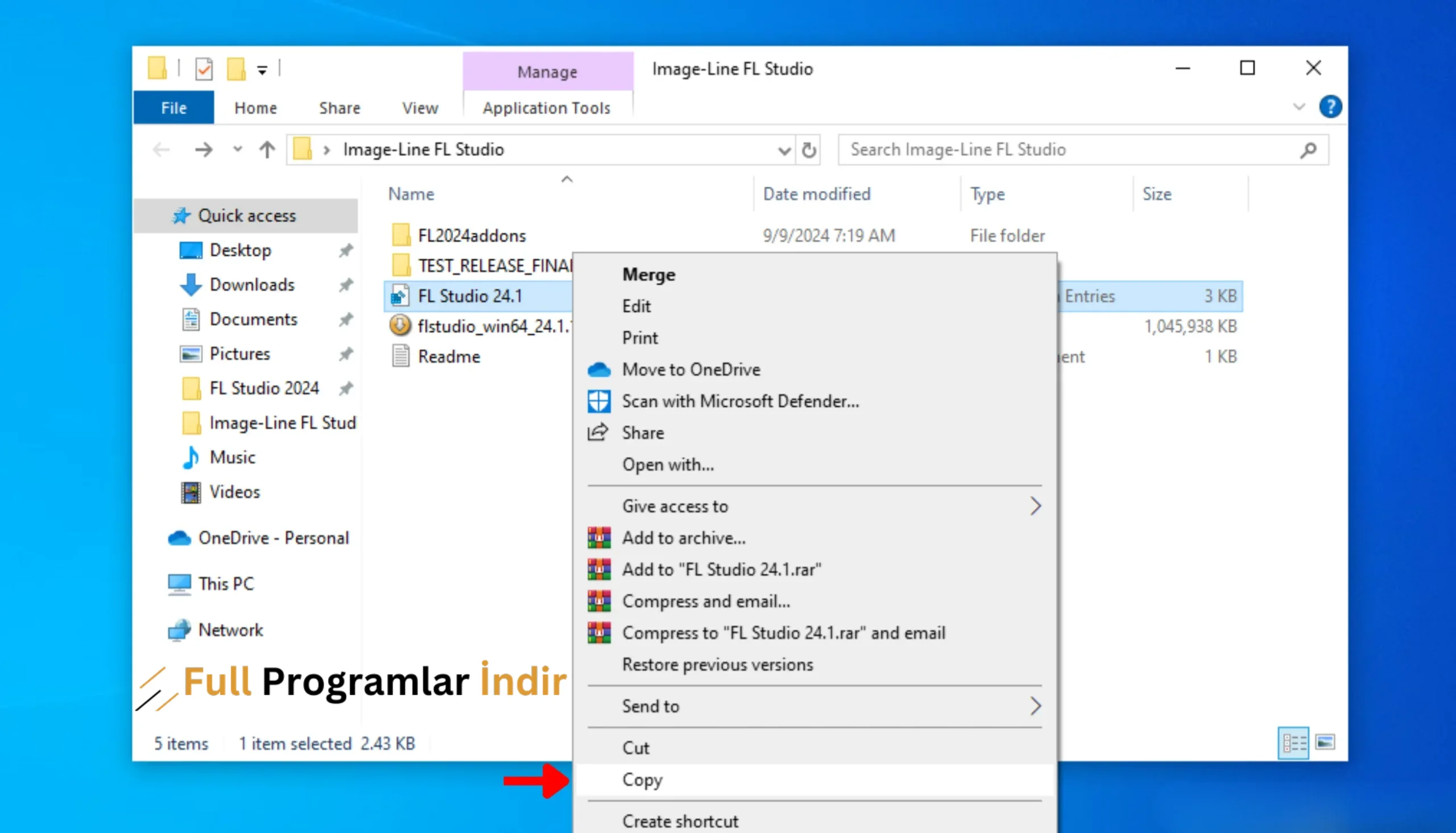Go forward with the Forward arrow
Viewport: 1456px width, 833px height.
[203, 150]
